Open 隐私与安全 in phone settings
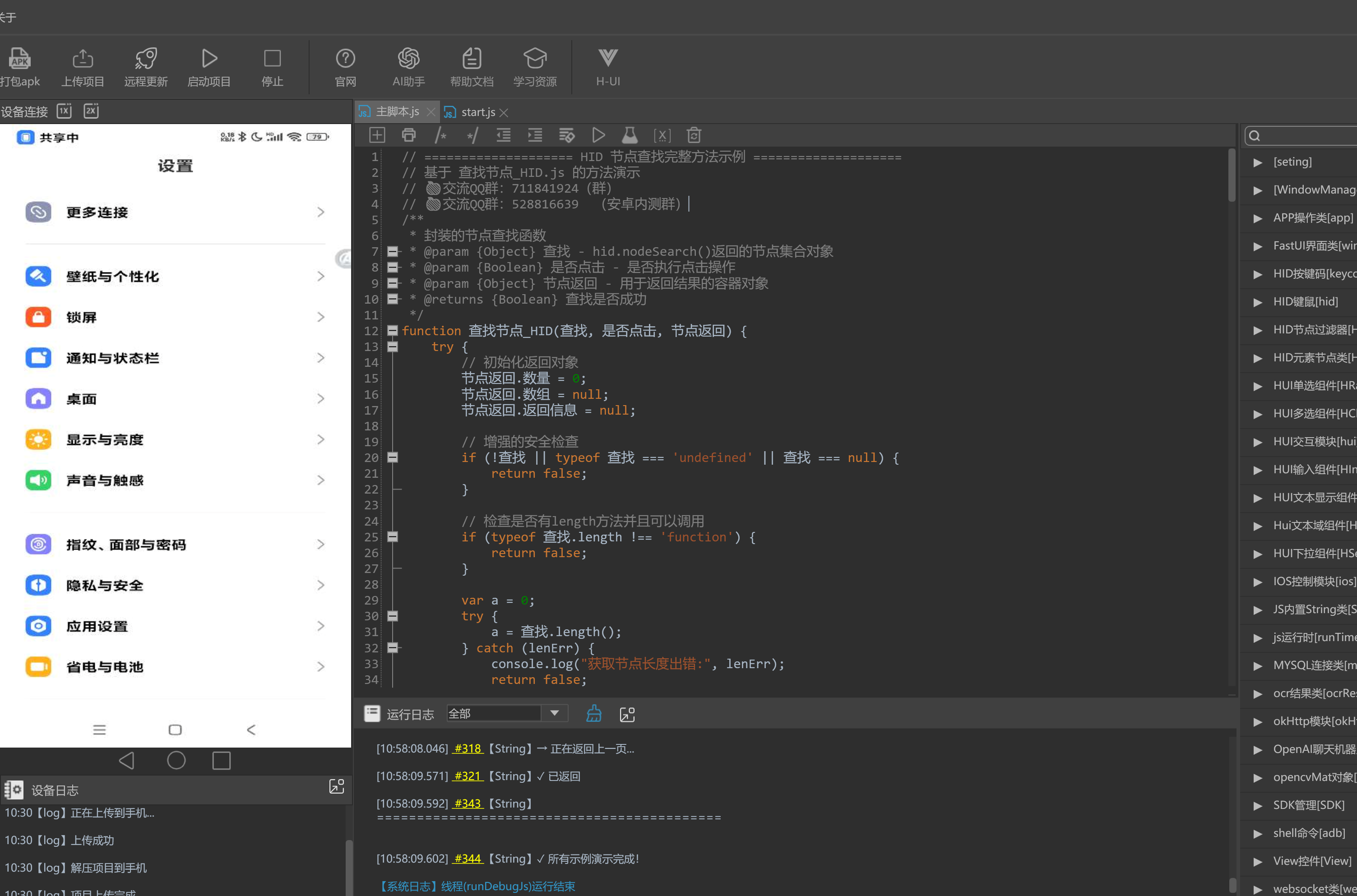 click(175, 585)
